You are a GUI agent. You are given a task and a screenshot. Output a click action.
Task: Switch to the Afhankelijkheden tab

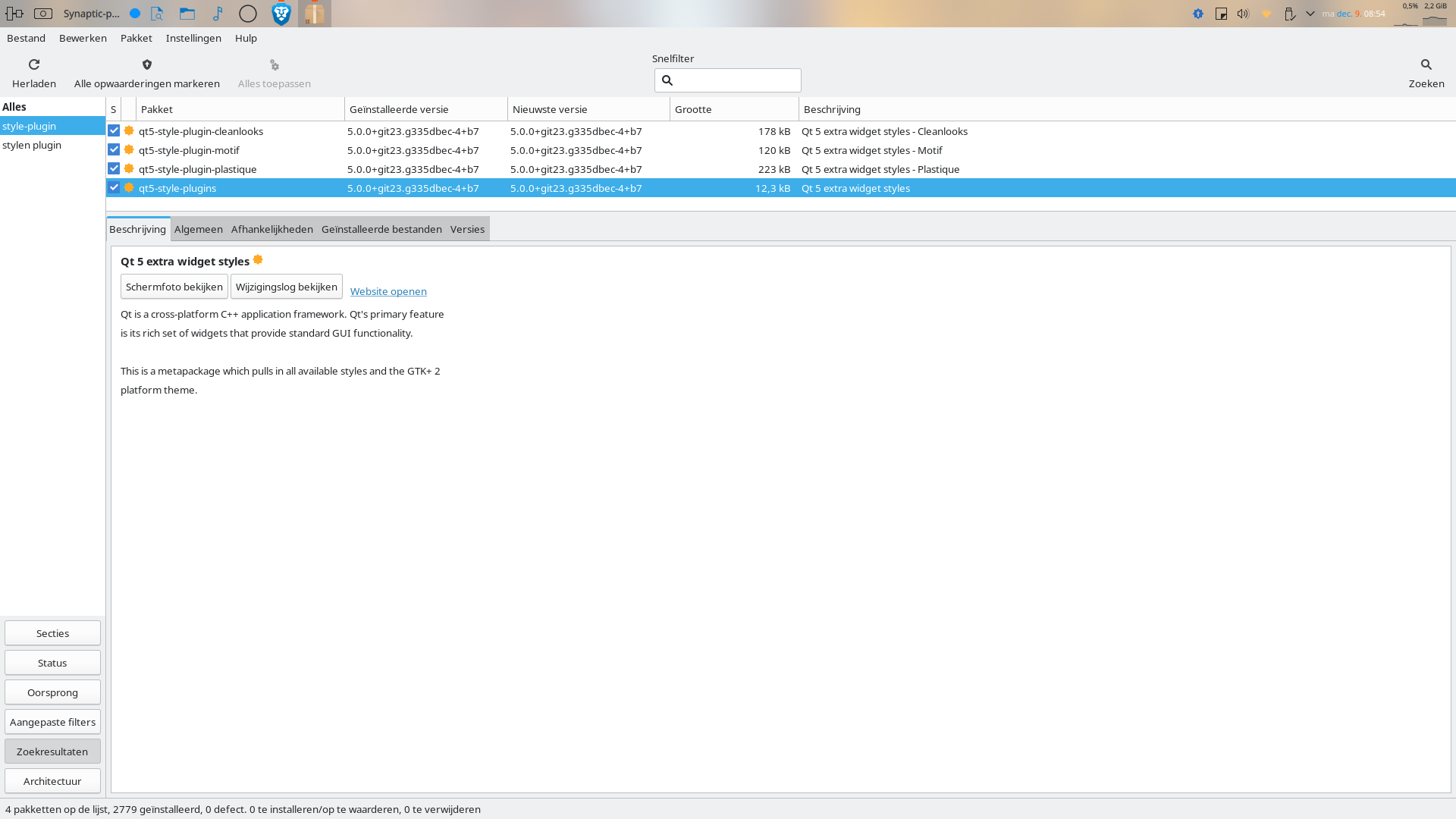(x=272, y=229)
